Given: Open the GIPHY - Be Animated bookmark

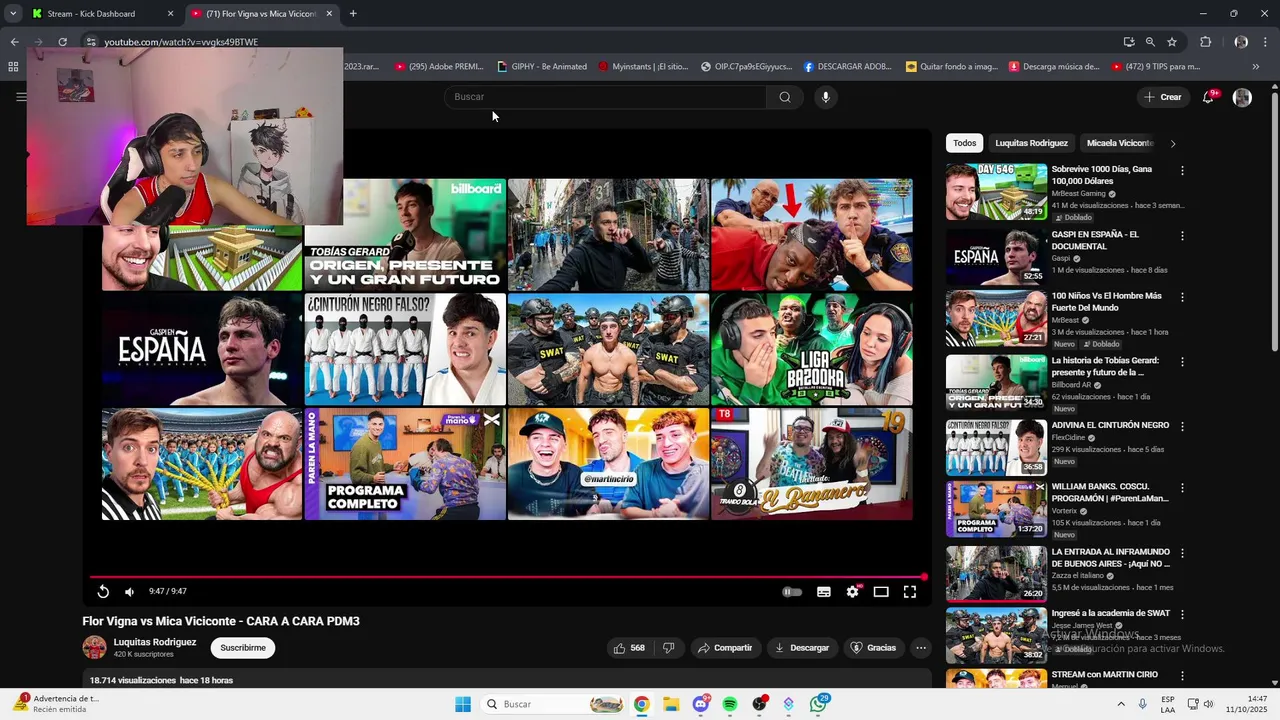Looking at the screenshot, I should click(542, 67).
